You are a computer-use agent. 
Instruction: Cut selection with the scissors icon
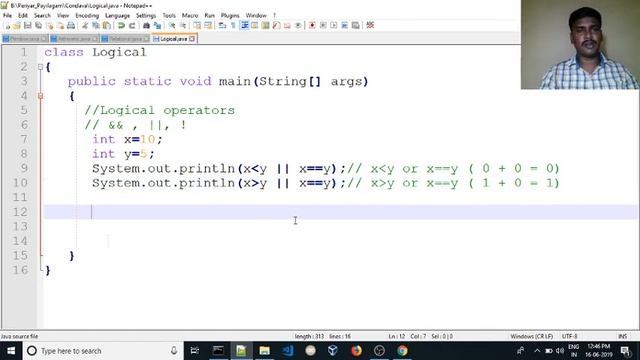pos(85,25)
